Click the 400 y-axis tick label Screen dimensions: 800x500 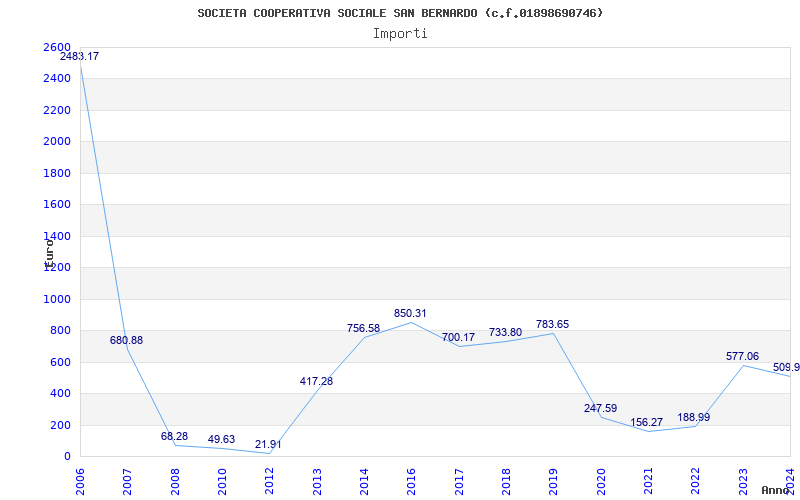click(x=60, y=393)
